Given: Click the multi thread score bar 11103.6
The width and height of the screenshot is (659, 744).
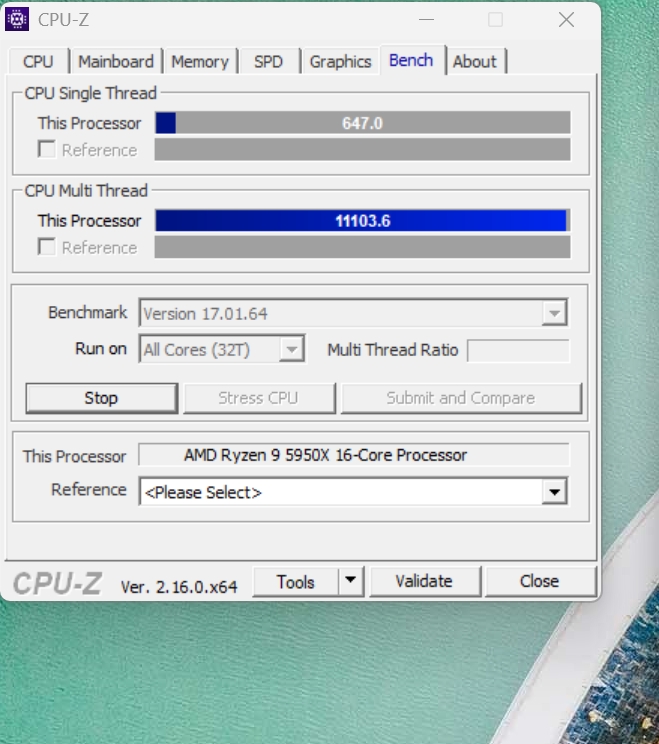Looking at the screenshot, I should [362, 221].
